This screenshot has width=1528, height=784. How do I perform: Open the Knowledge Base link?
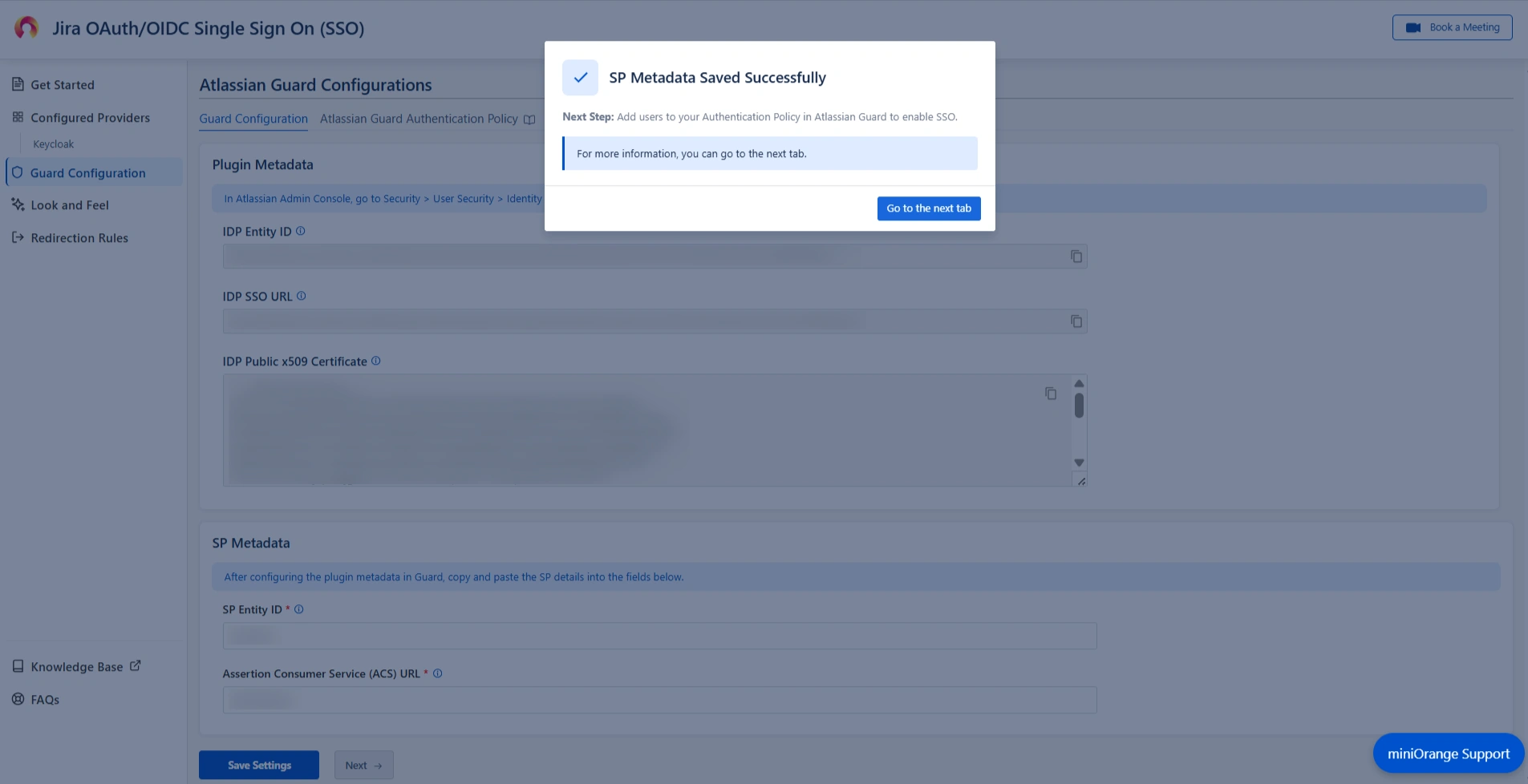click(77, 667)
